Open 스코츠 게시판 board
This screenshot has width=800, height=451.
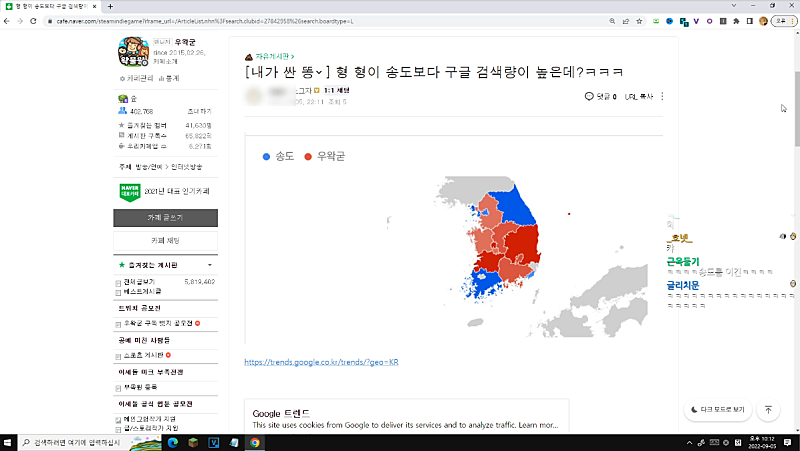[x=143, y=355]
